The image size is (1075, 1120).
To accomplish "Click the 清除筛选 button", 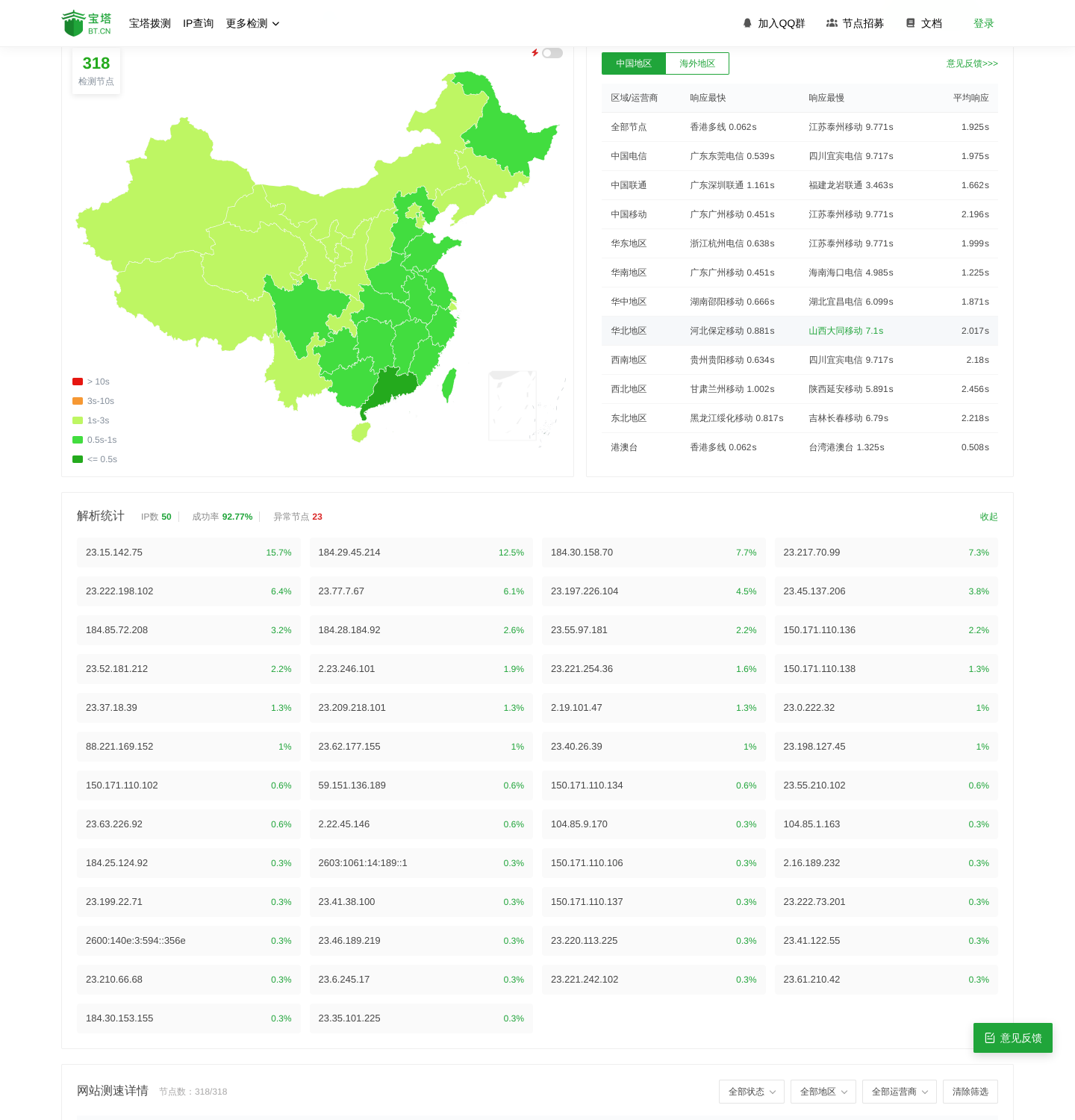I will point(970,1092).
